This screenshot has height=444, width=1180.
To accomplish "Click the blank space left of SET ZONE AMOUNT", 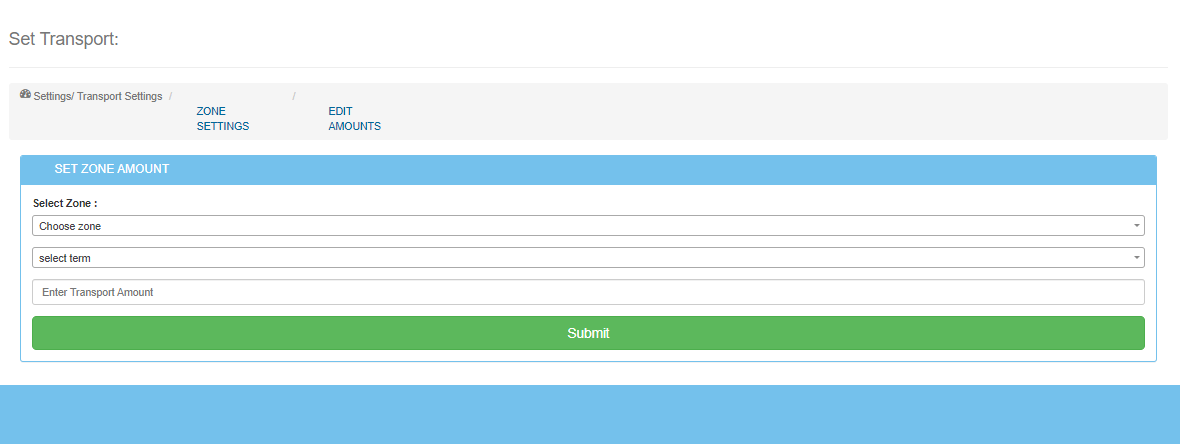I will pyautogui.click(x=37, y=170).
